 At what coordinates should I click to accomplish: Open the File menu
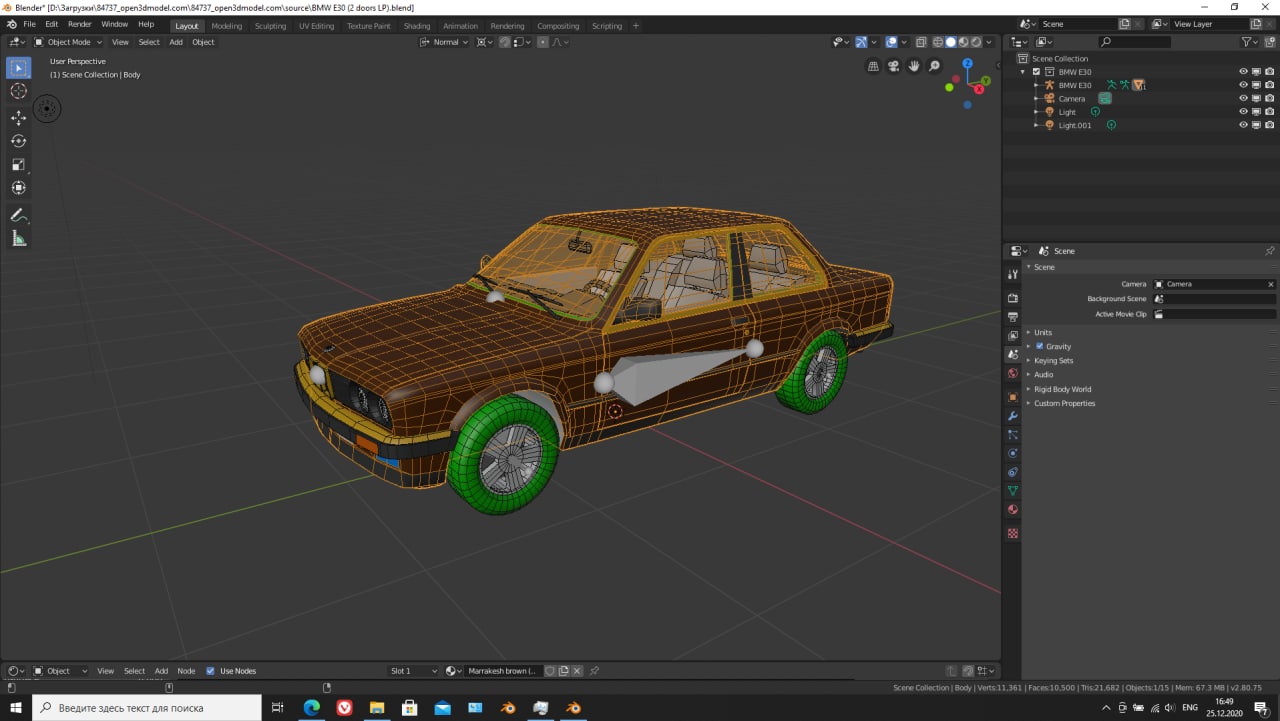pos(29,24)
